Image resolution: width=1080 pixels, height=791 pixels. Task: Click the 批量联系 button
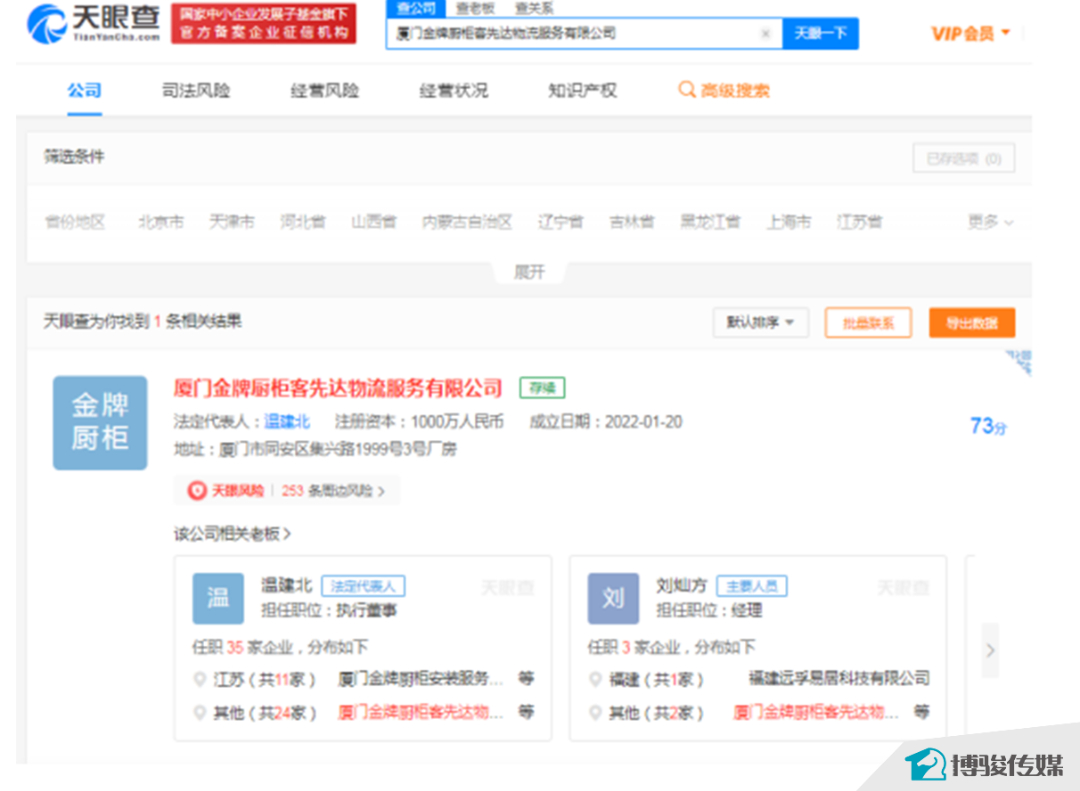tap(868, 322)
